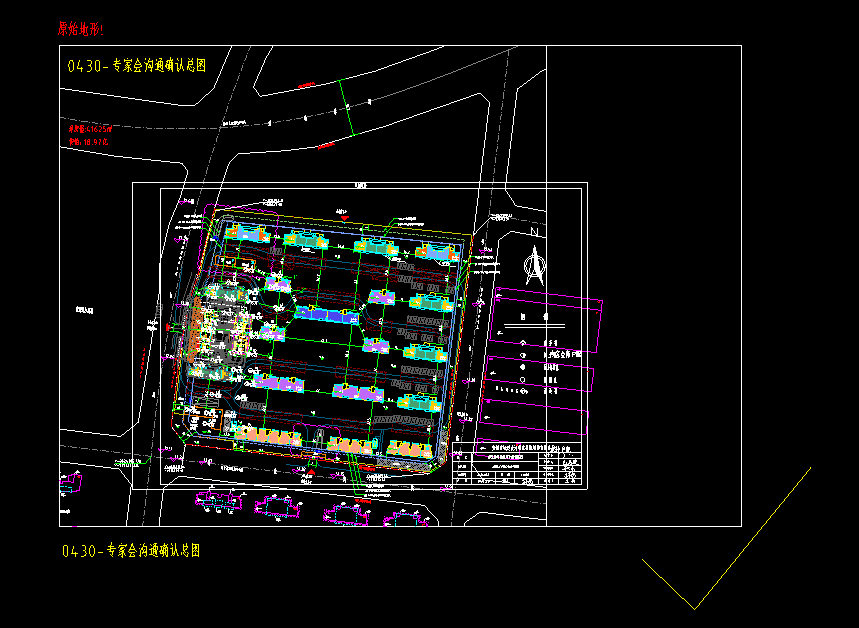Select the red "原始地形!" text label

pyautogui.click(x=80, y=29)
